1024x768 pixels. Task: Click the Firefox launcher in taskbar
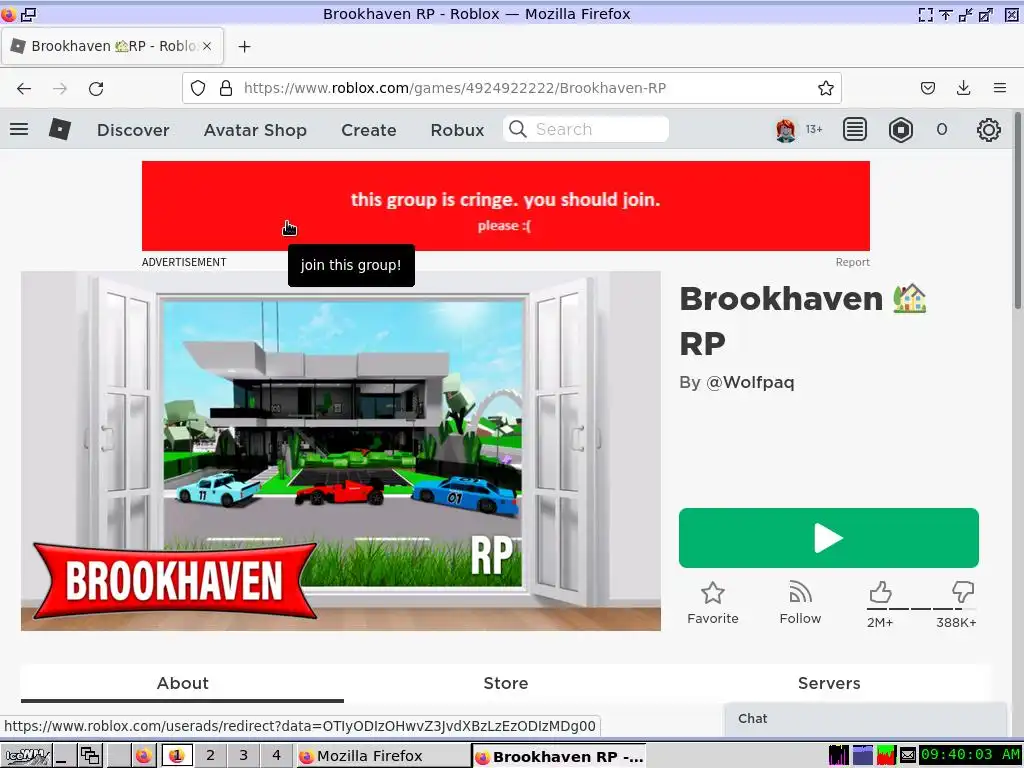(x=144, y=756)
